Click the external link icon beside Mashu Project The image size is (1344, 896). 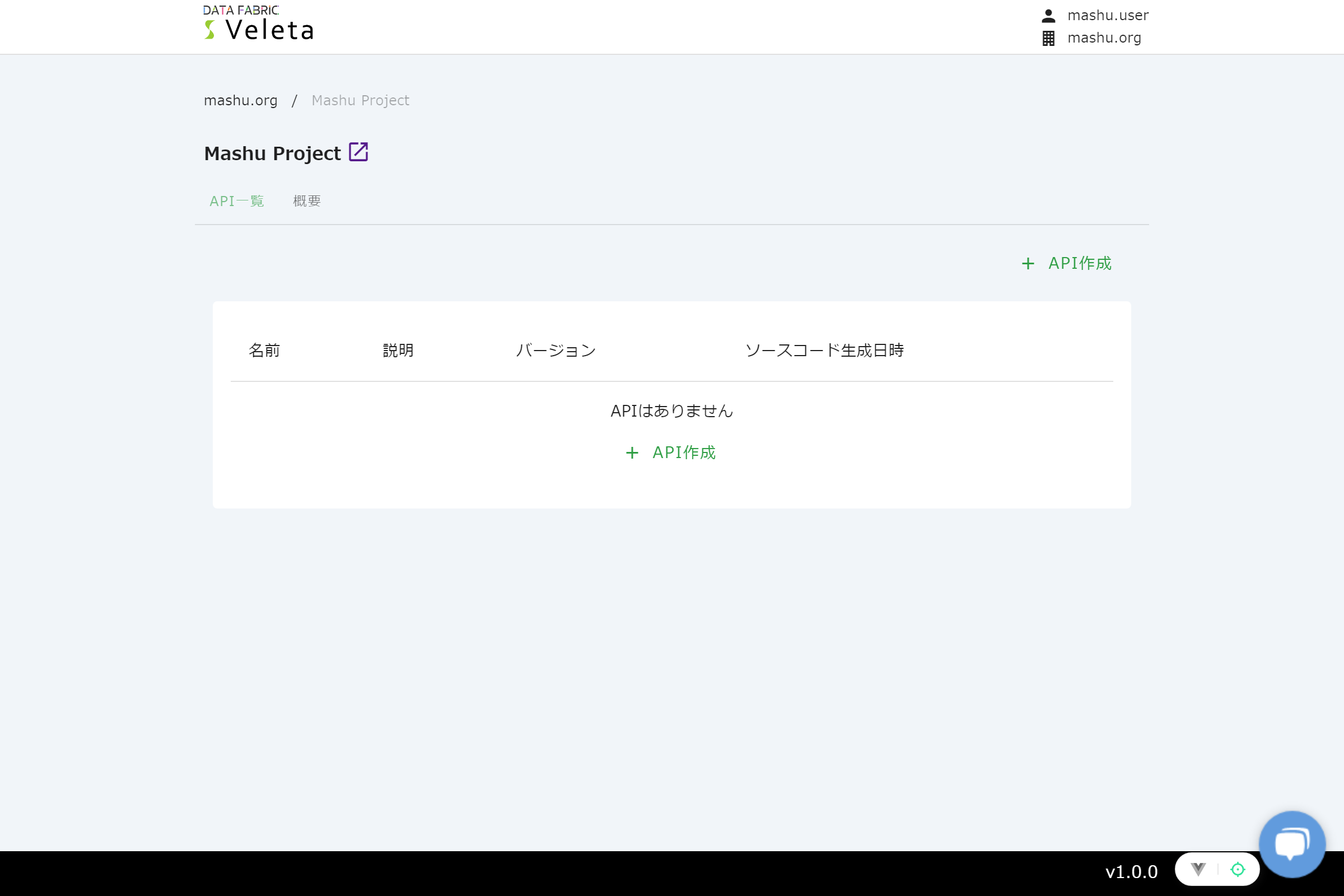click(x=358, y=152)
